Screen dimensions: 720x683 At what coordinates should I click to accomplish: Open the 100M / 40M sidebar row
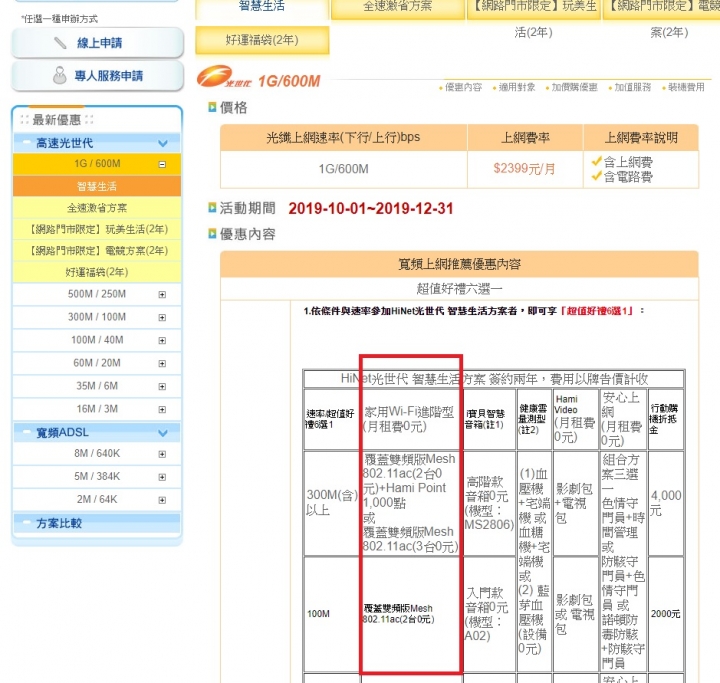click(x=97, y=340)
